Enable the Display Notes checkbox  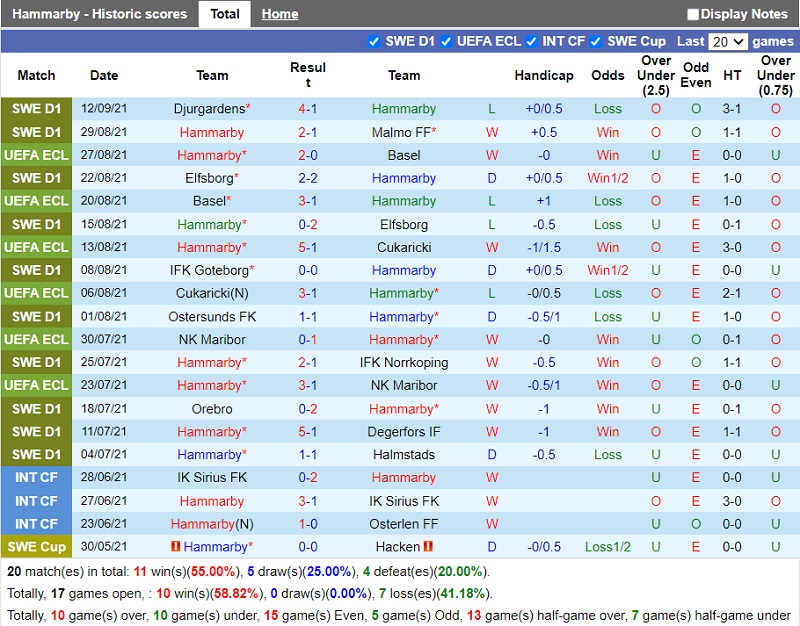(693, 14)
